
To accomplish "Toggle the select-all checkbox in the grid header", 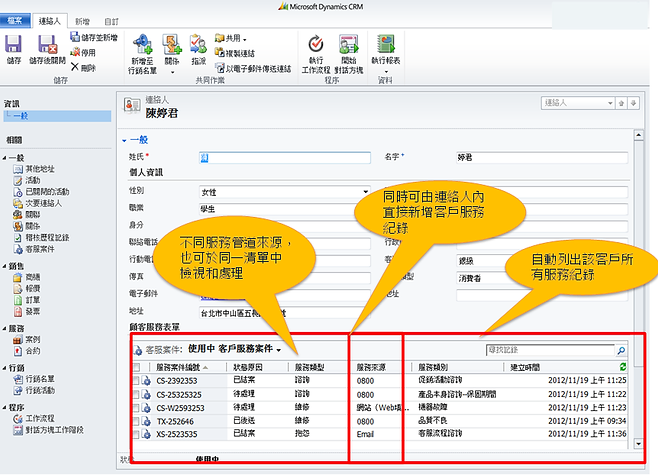I will (136, 368).
